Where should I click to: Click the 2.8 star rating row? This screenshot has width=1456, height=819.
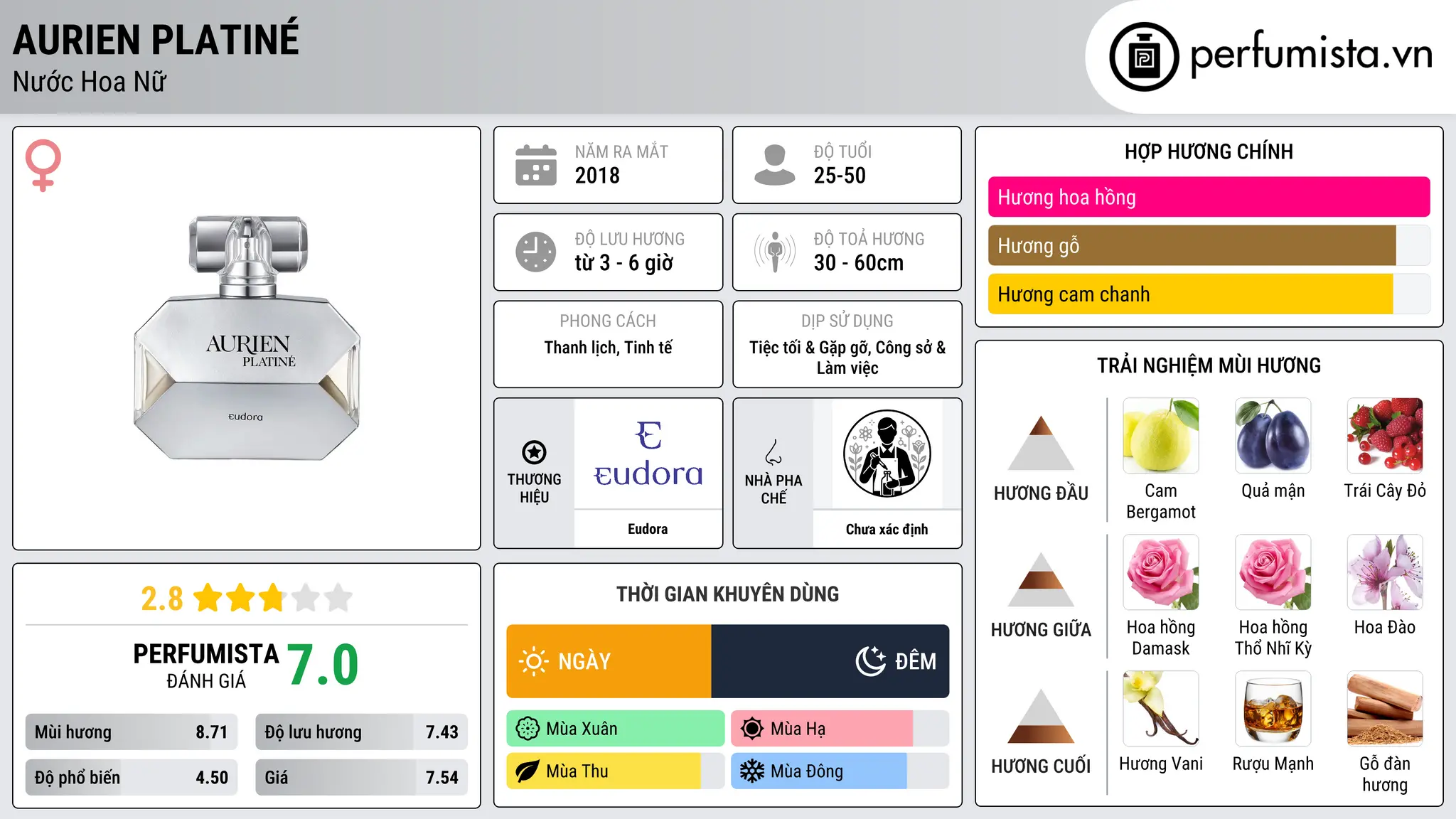(247, 598)
